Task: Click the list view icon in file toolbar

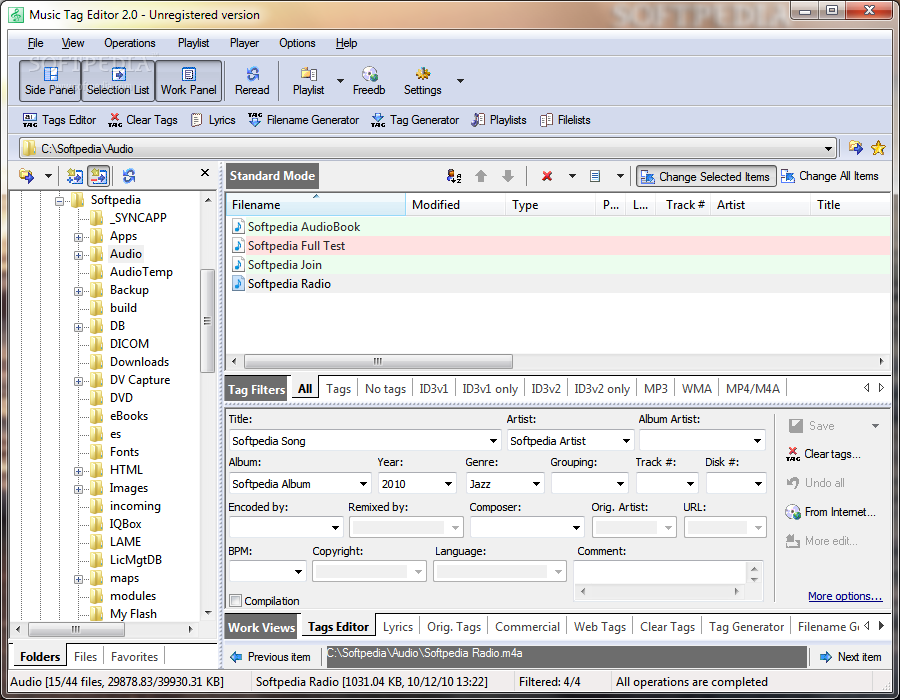Action: (595, 176)
